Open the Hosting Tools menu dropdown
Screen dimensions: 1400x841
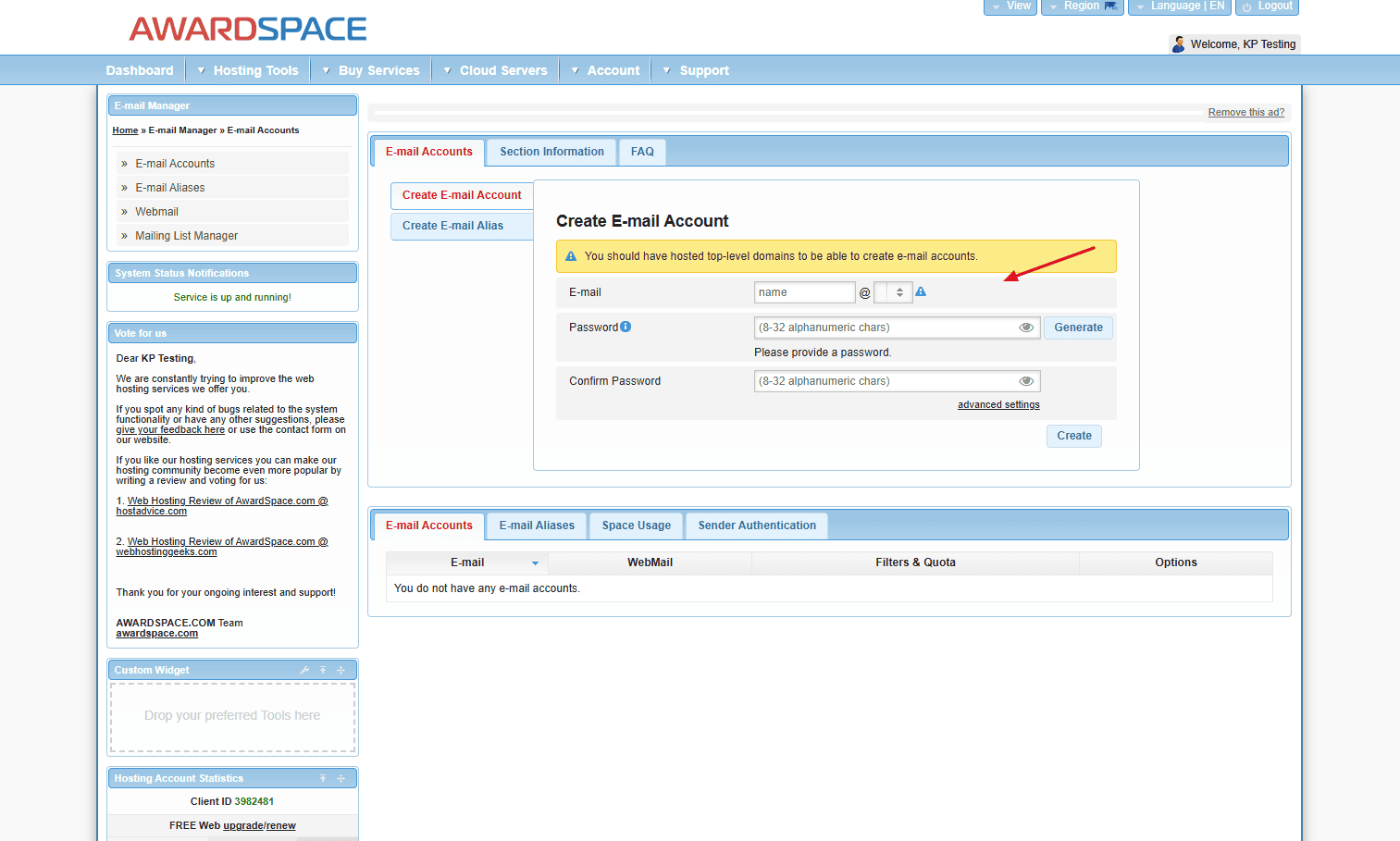point(246,70)
